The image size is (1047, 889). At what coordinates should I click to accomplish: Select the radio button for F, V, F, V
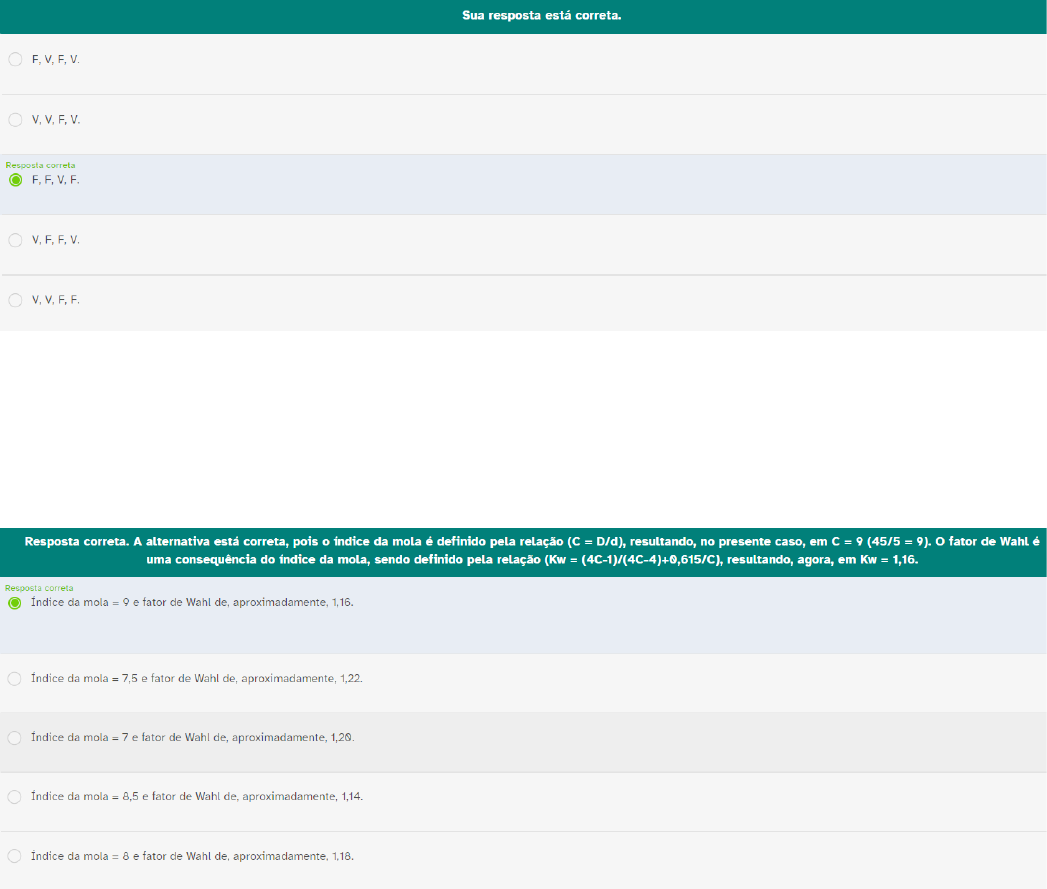point(15,60)
